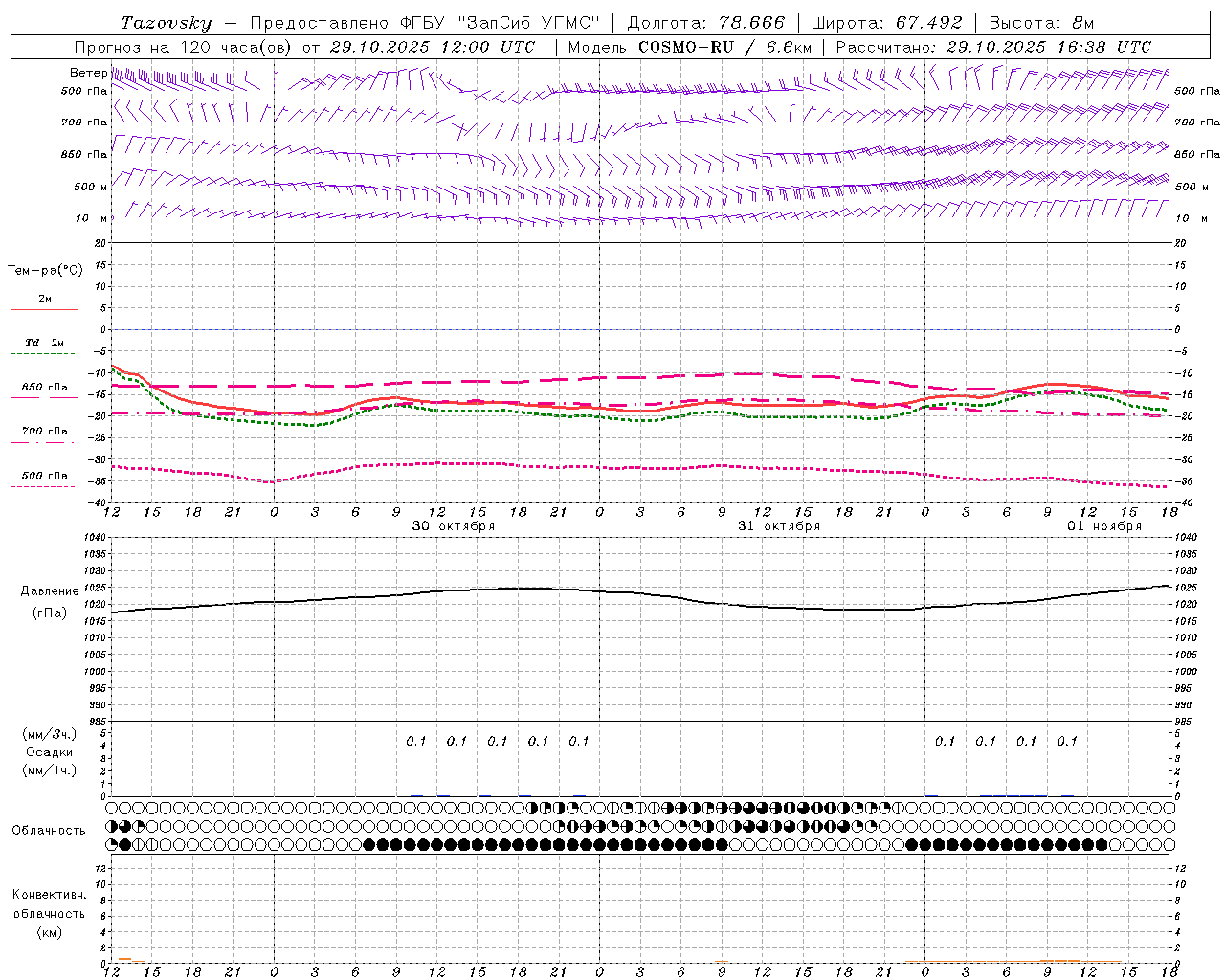Click the Долгота: 78.666 value
This screenshot has width=1225, height=980.
[x=705, y=23]
